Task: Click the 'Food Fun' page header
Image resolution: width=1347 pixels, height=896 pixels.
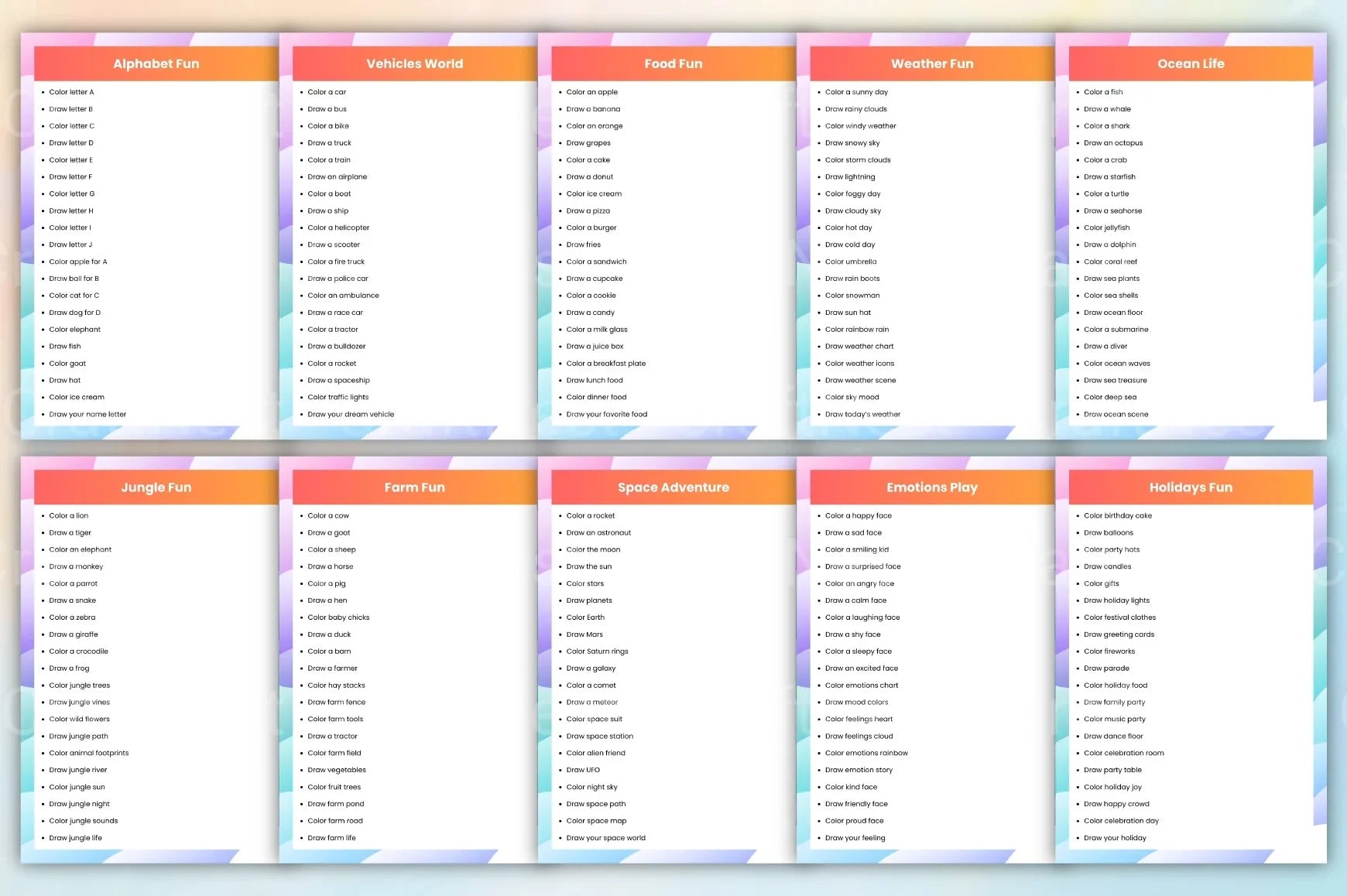Action: (x=673, y=63)
